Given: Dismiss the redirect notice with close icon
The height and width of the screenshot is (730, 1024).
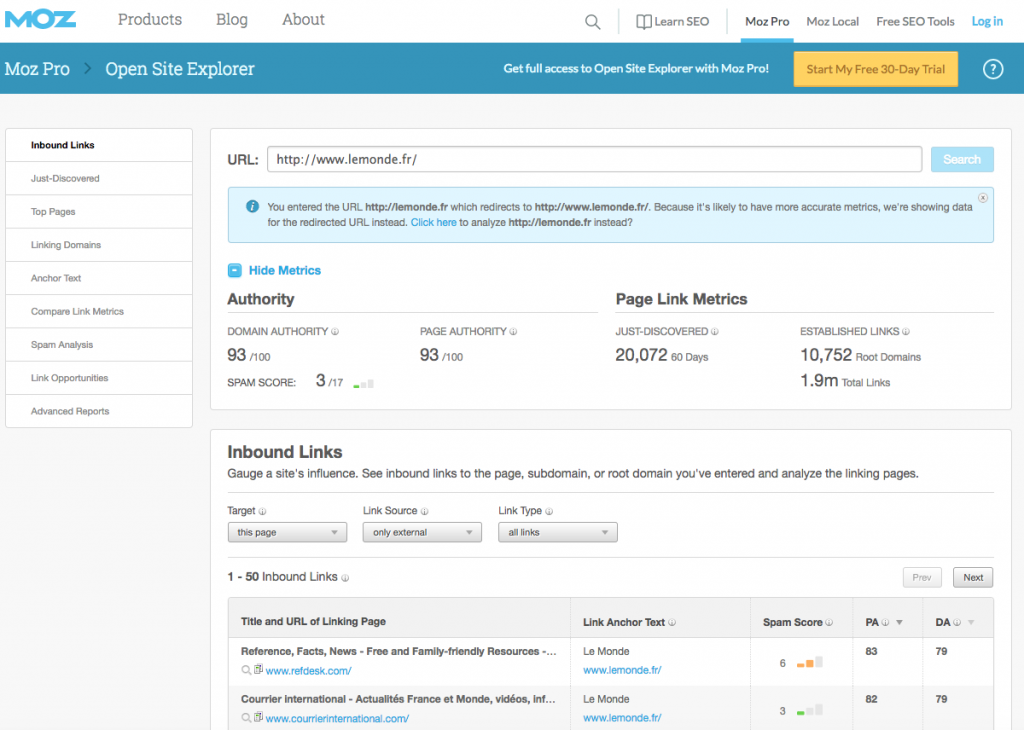Looking at the screenshot, I should (x=982, y=197).
